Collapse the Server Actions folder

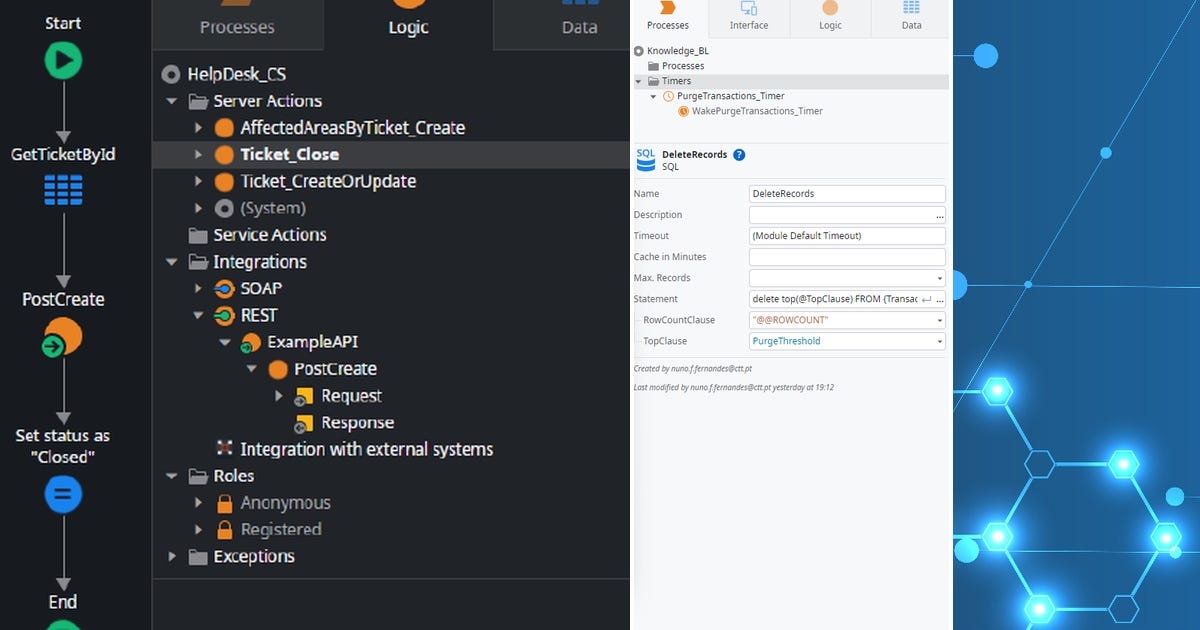pos(171,101)
